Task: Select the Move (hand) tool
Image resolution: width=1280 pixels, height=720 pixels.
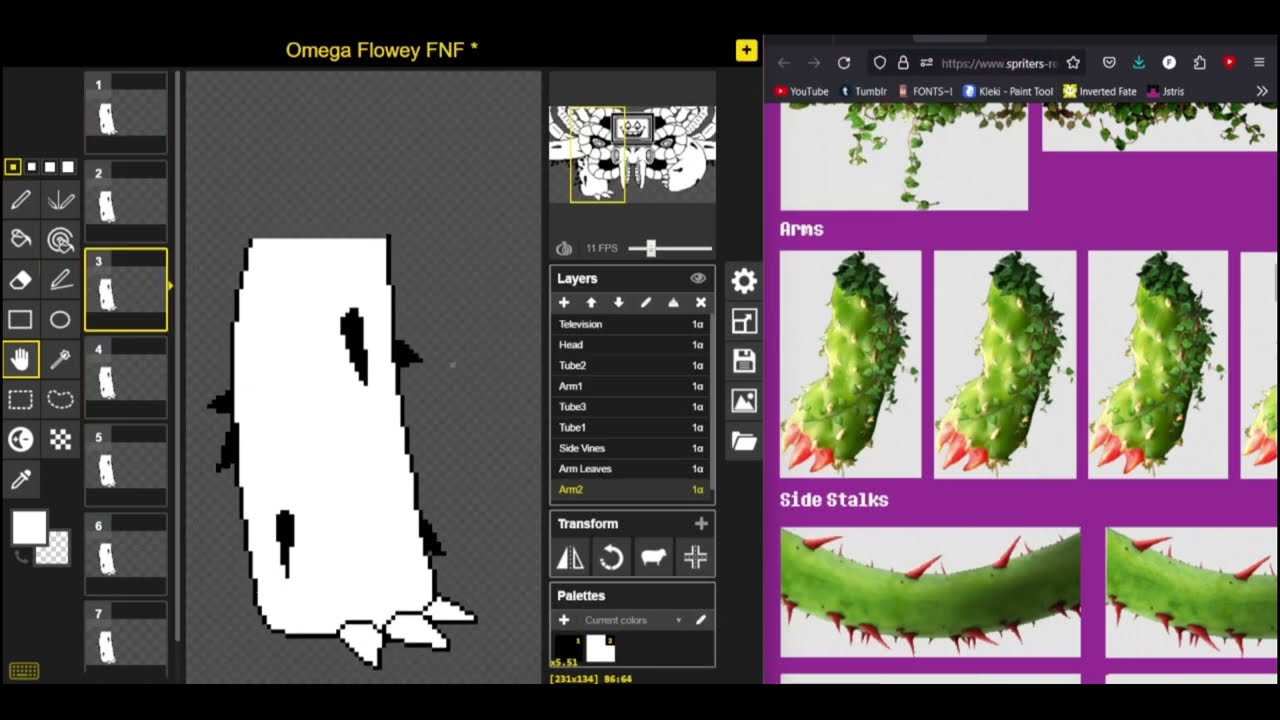Action: point(21,359)
